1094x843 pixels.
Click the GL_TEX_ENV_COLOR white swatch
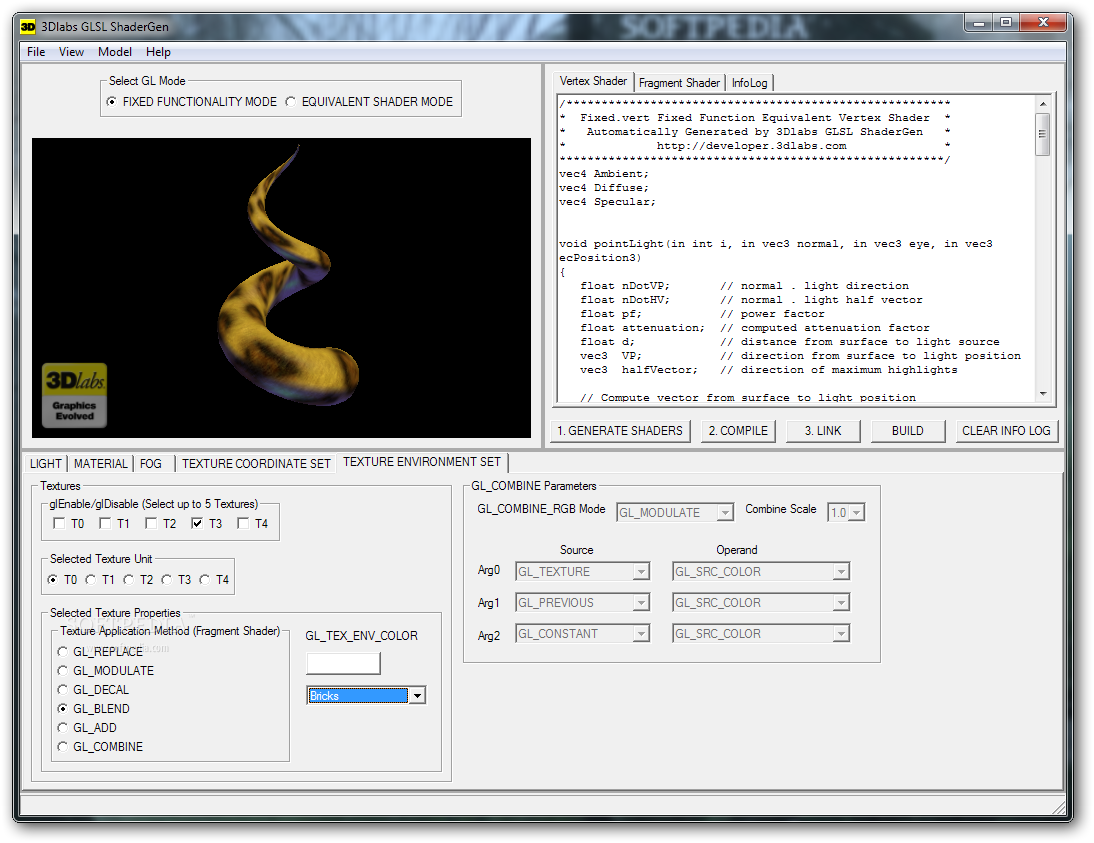coord(343,664)
